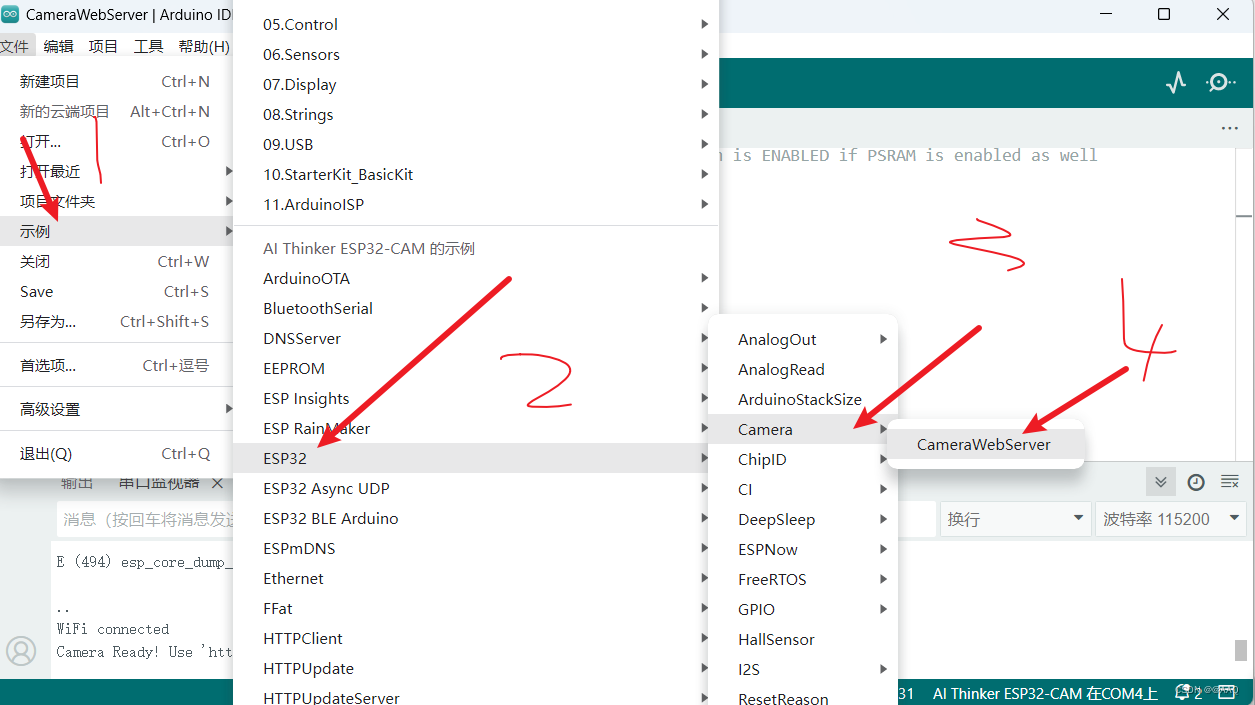Expand the AnalogOut submenu
The image size is (1255, 705).
(803, 339)
